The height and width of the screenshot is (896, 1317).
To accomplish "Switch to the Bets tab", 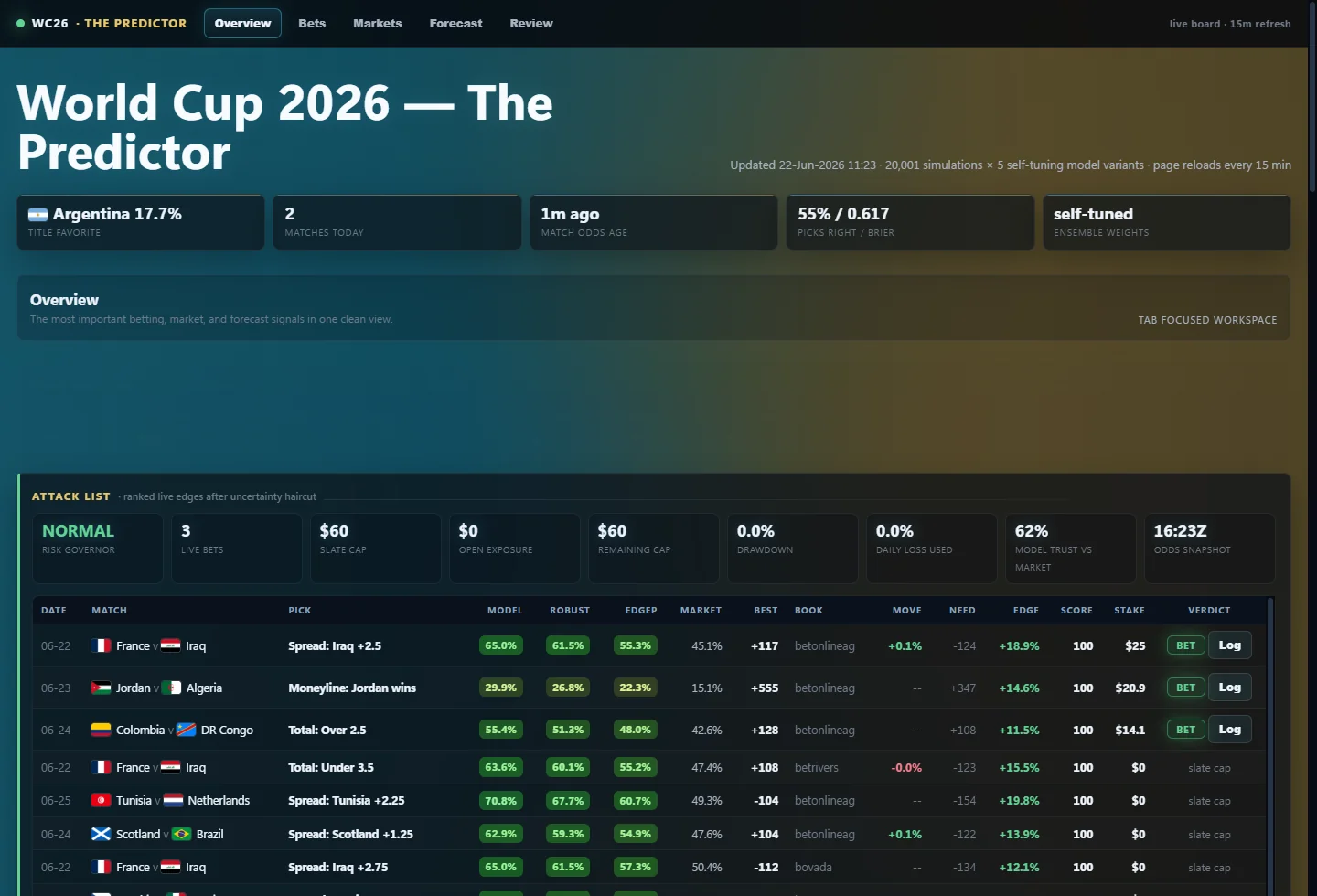I will click(312, 24).
